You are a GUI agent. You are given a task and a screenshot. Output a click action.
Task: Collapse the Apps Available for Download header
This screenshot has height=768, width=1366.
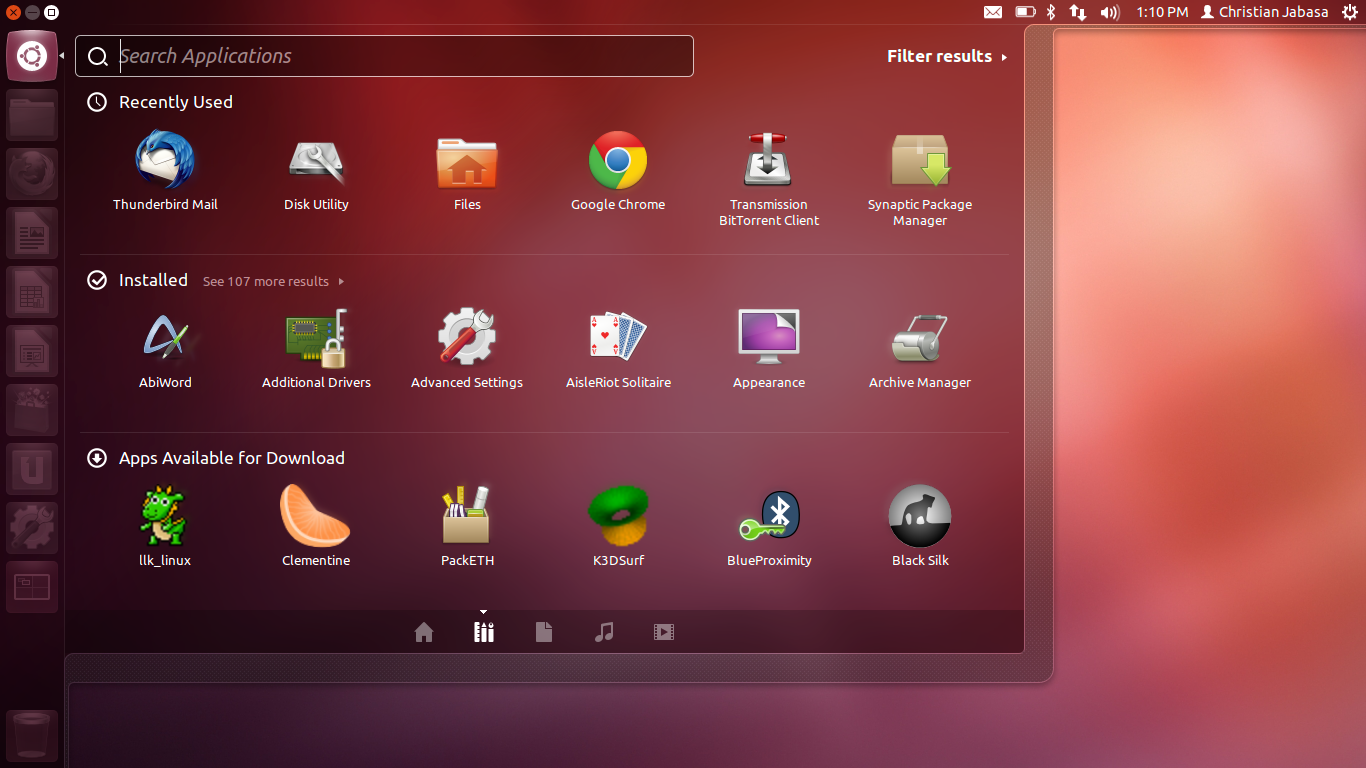(x=216, y=458)
